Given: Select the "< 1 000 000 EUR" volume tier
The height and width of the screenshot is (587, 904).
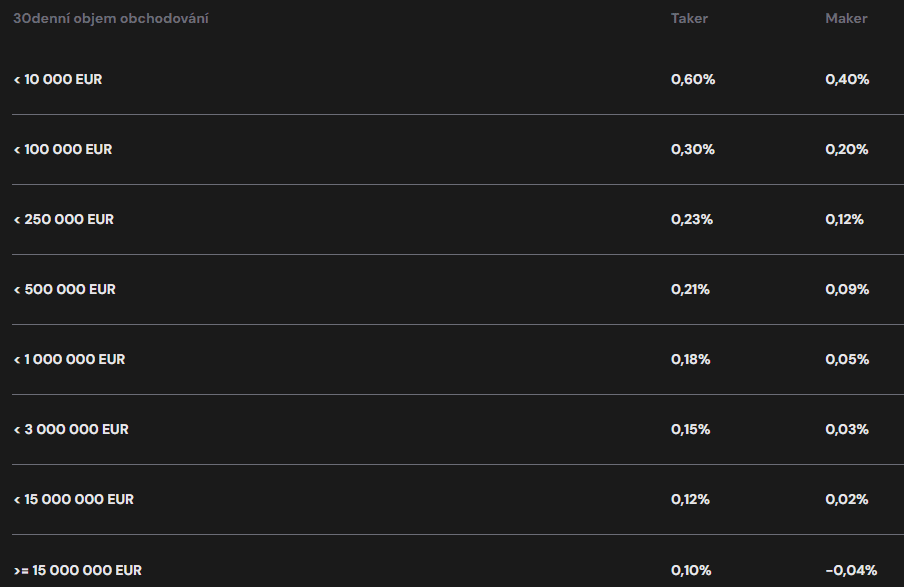Looking at the screenshot, I should 69,359.
